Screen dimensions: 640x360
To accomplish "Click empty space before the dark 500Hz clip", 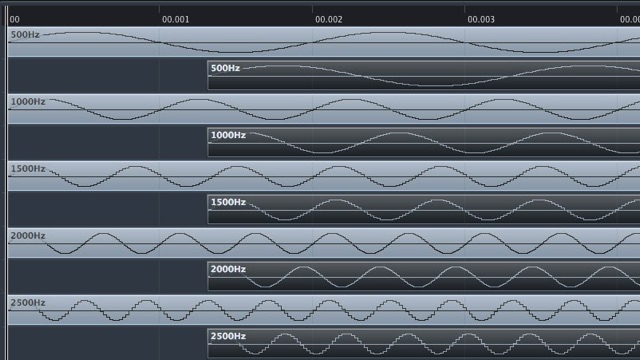I will (x=107, y=75).
